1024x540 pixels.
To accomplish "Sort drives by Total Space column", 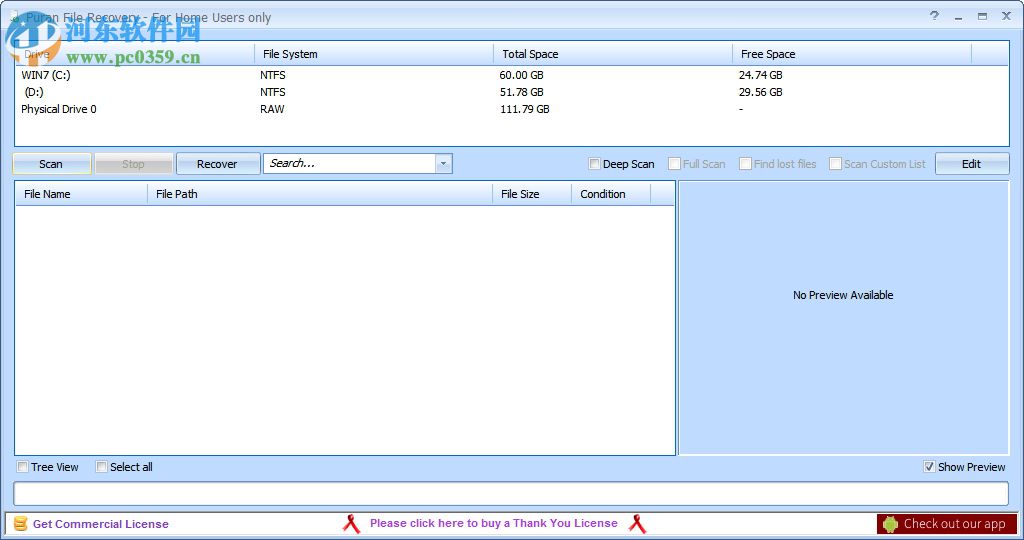I will [x=613, y=54].
